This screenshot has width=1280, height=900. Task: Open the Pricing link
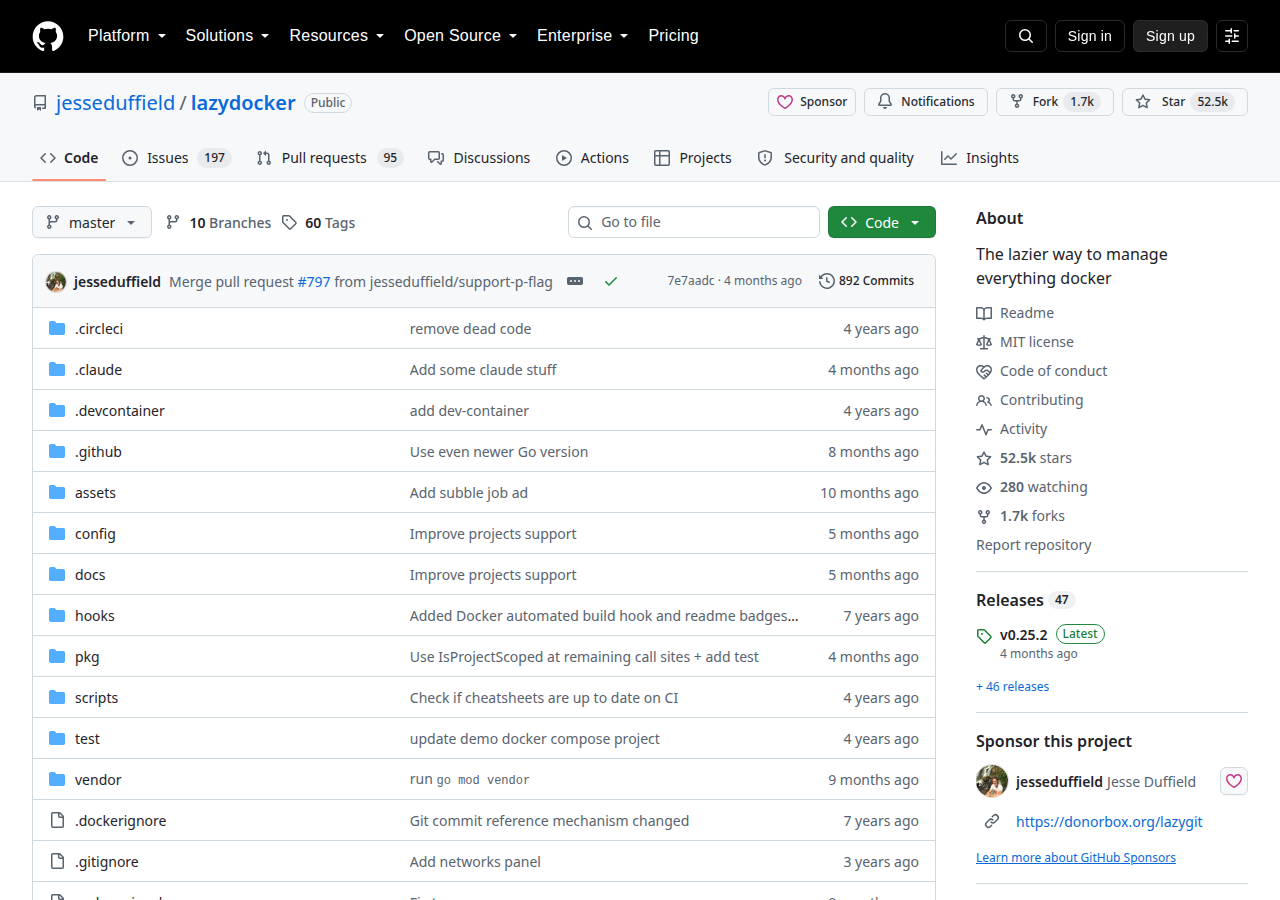pos(673,36)
